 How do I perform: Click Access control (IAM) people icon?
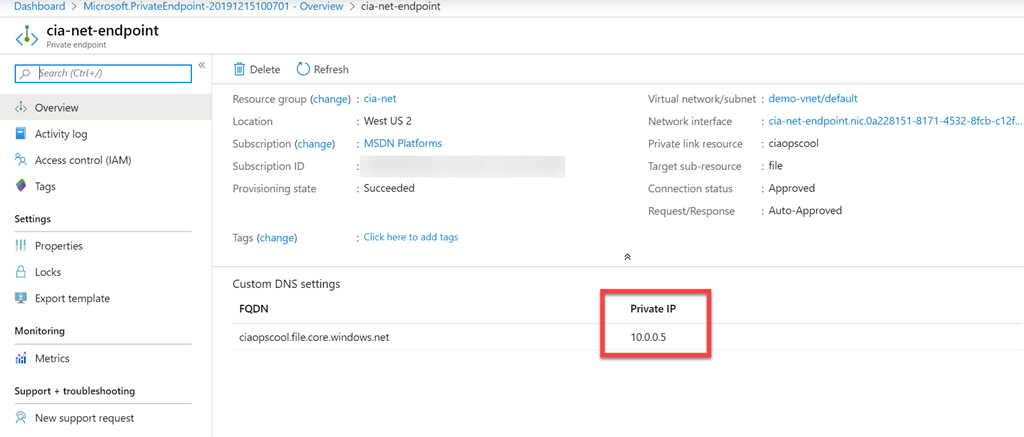coord(22,160)
